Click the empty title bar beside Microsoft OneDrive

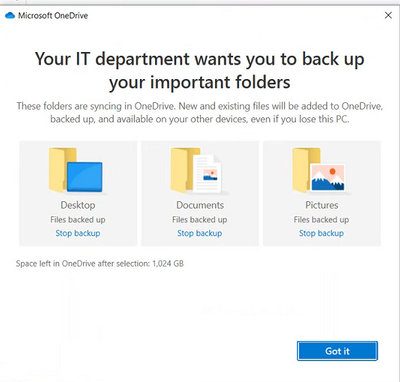coord(233,15)
